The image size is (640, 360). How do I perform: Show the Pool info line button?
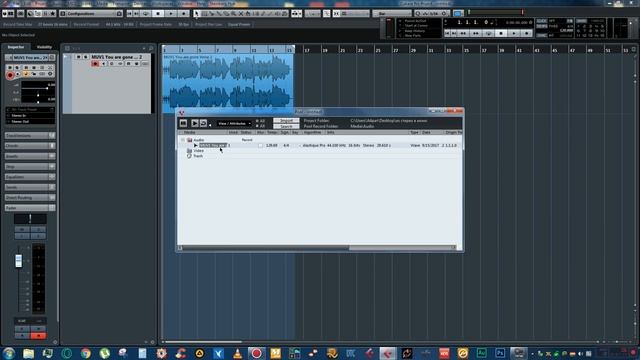(183, 123)
